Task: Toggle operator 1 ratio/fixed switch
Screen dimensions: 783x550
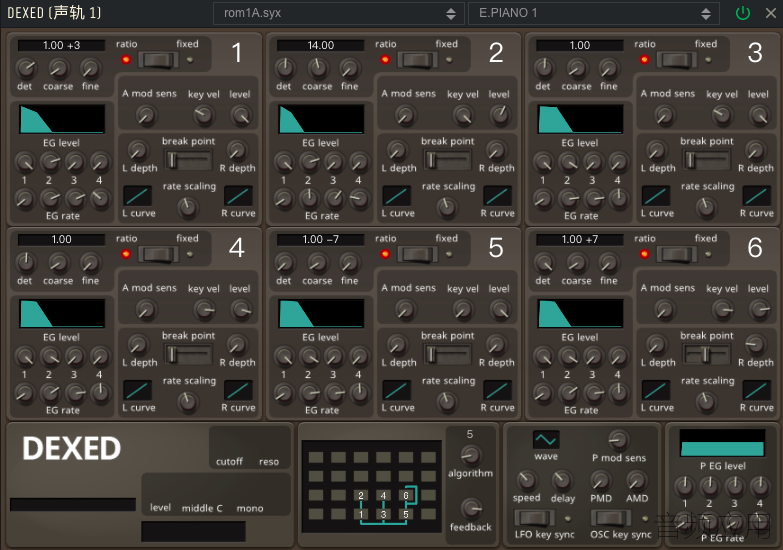Action: [158, 60]
